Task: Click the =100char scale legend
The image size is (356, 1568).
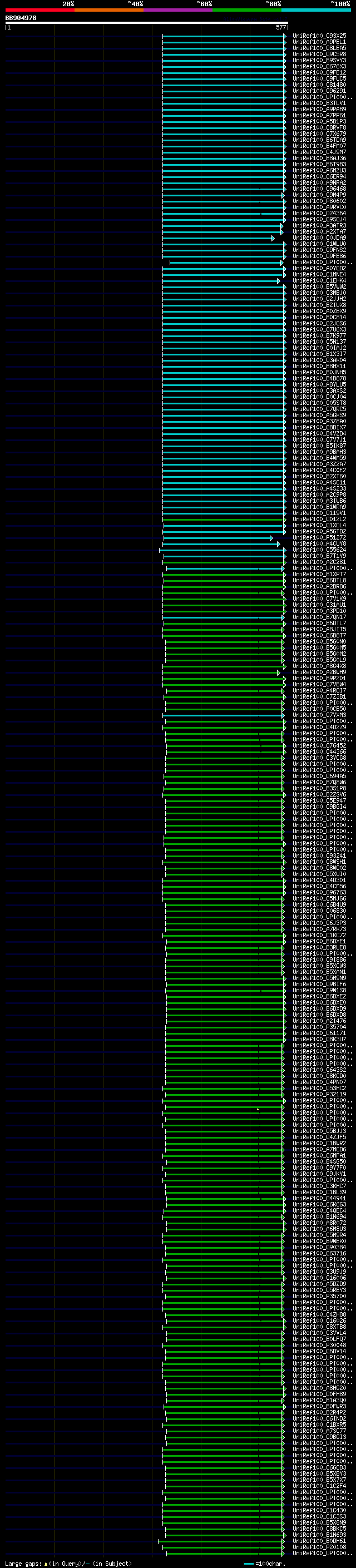Action: 265,1564
